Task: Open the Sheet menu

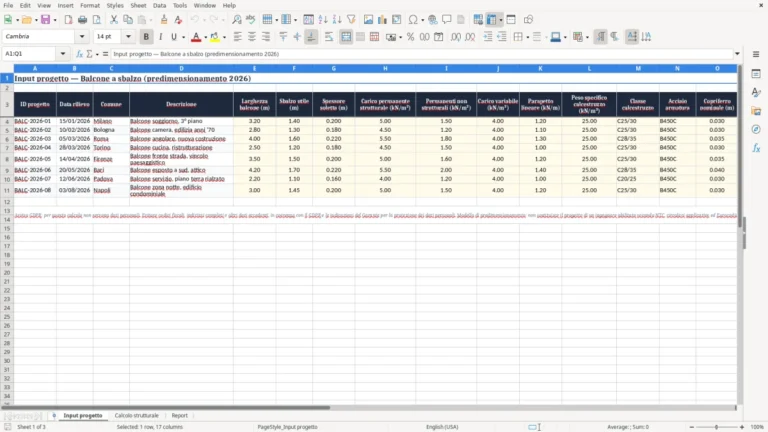Action: pyautogui.click(x=138, y=5)
